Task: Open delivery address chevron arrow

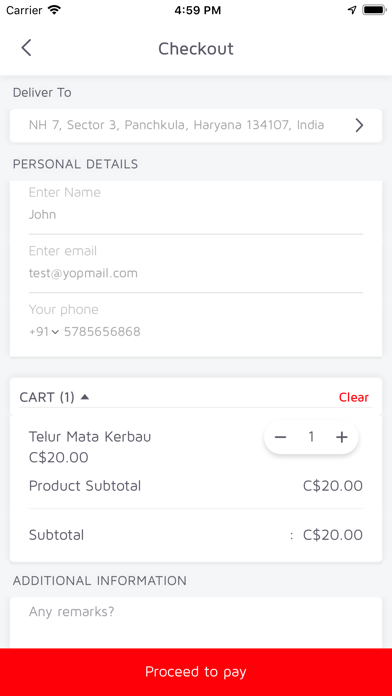Action: point(360,126)
